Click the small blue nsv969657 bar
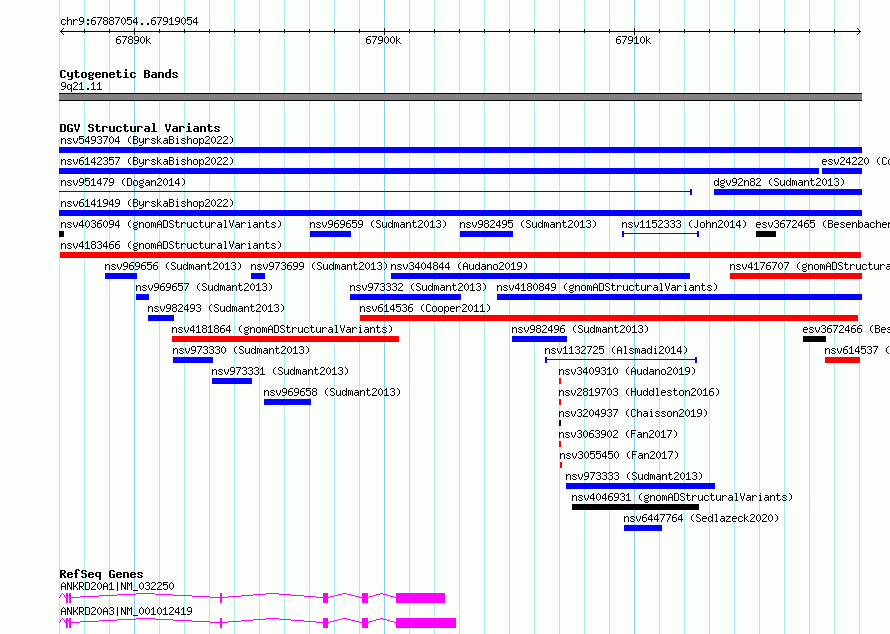This screenshot has width=890, height=634. coord(142,297)
